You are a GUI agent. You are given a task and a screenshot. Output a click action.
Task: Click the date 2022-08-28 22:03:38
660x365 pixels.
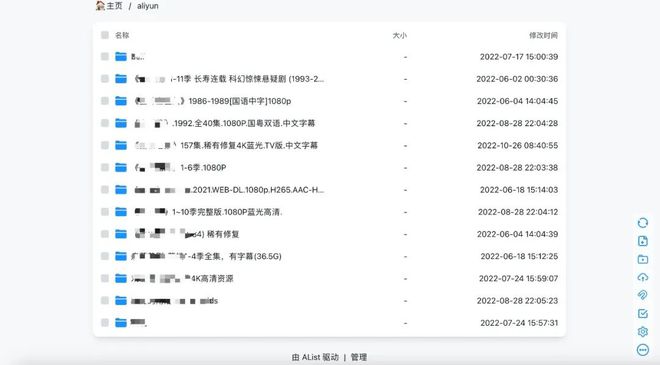(x=517, y=168)
